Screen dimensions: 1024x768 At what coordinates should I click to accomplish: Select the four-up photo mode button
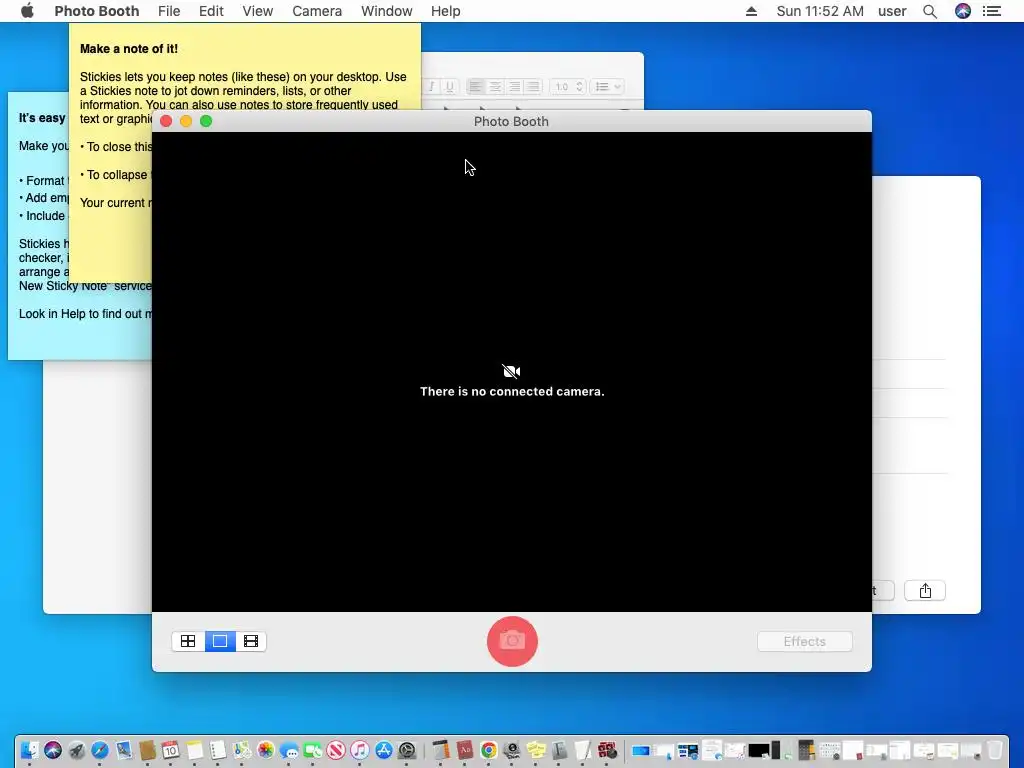[x=188, y=641]
